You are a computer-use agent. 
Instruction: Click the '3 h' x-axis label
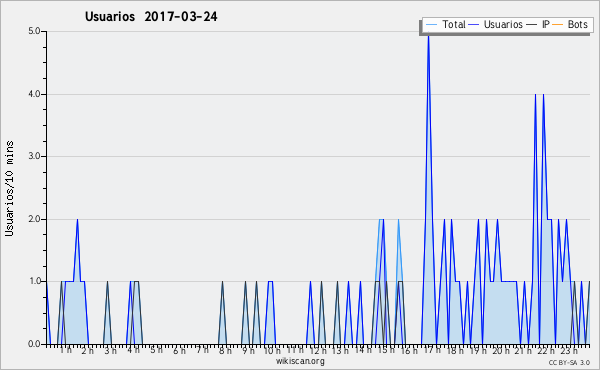(x=111, y=351)
